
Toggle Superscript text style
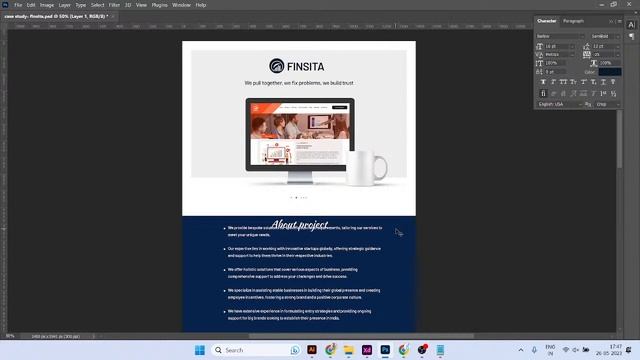(x=583, y=82)
